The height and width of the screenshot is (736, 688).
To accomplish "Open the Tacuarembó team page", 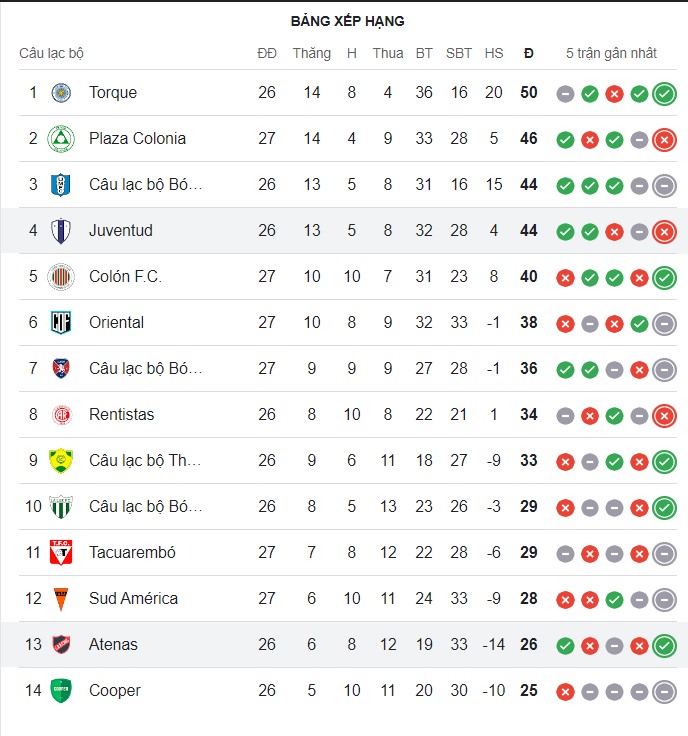I will 132,553.
